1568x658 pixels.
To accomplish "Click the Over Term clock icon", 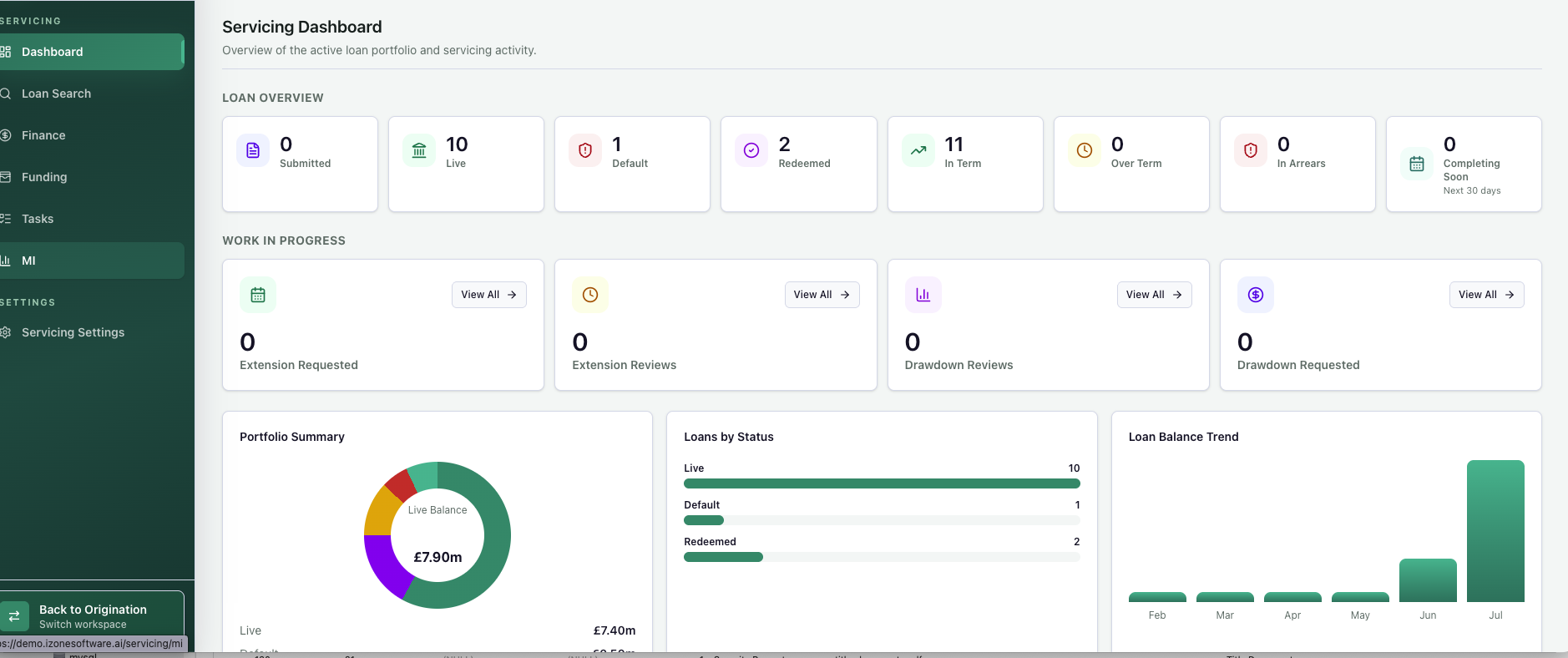I will point(1085,150).
